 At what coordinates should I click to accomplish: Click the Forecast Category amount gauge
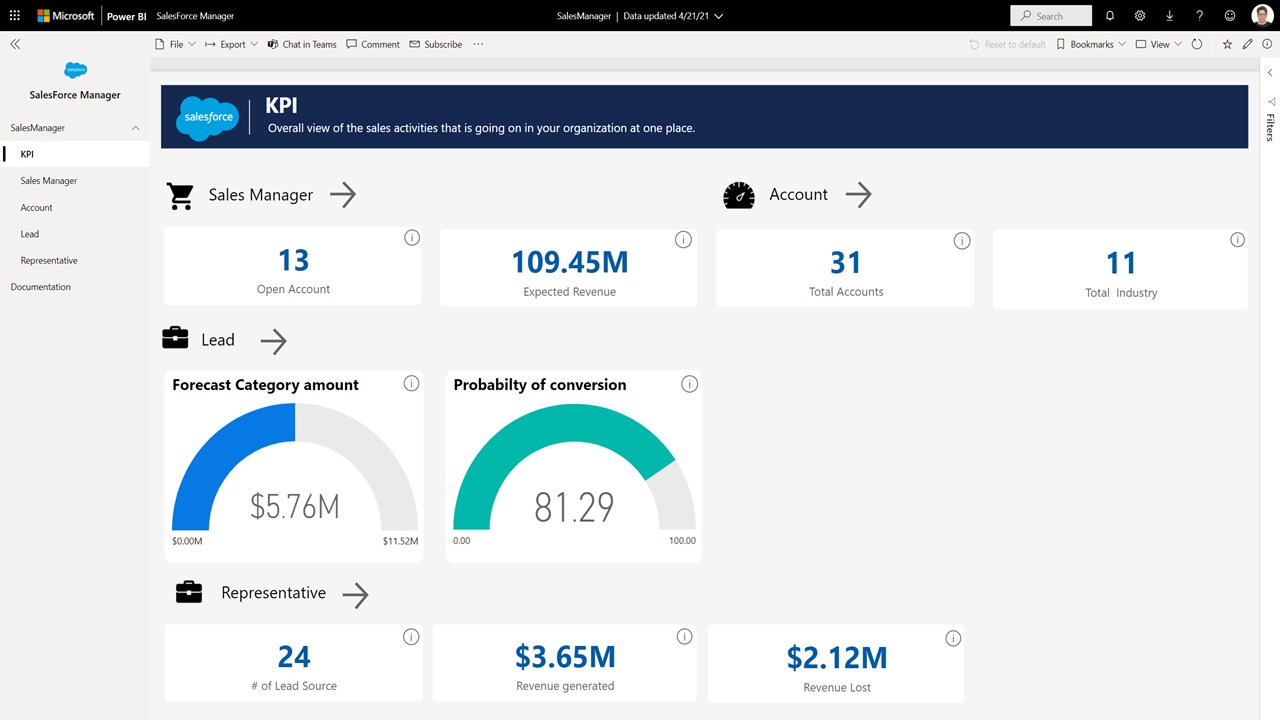(295, 466)
